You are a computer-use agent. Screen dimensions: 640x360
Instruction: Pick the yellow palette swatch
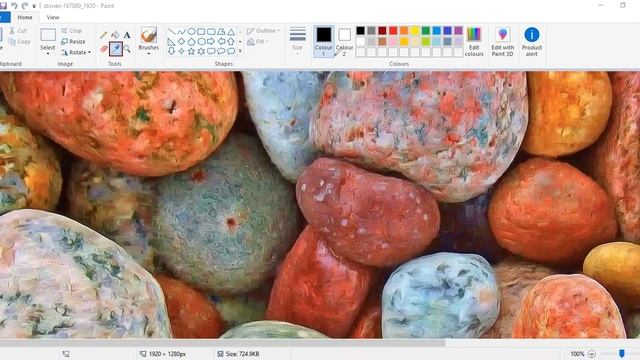[x=415, y=31]
